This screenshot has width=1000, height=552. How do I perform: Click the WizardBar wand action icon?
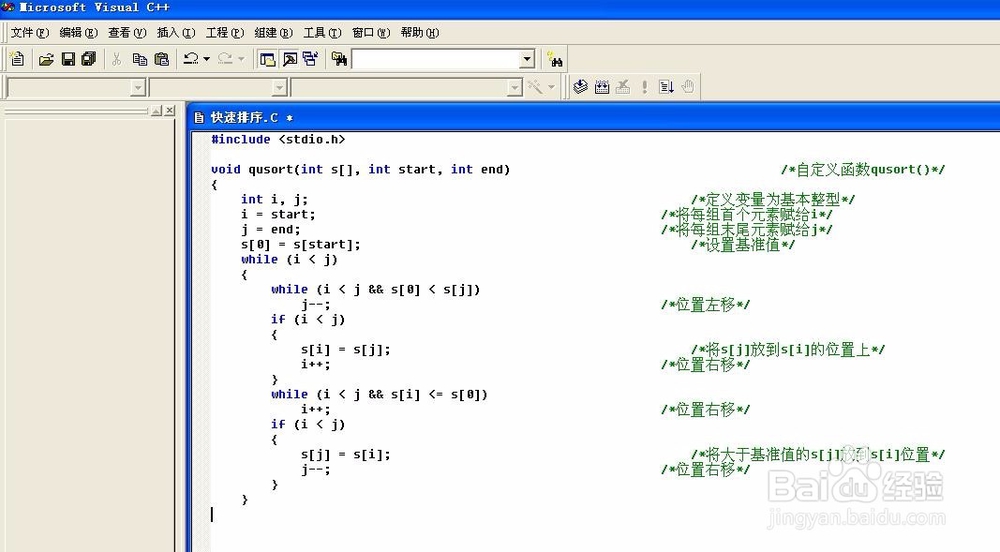pyautogui.click(x=534, y=87)
